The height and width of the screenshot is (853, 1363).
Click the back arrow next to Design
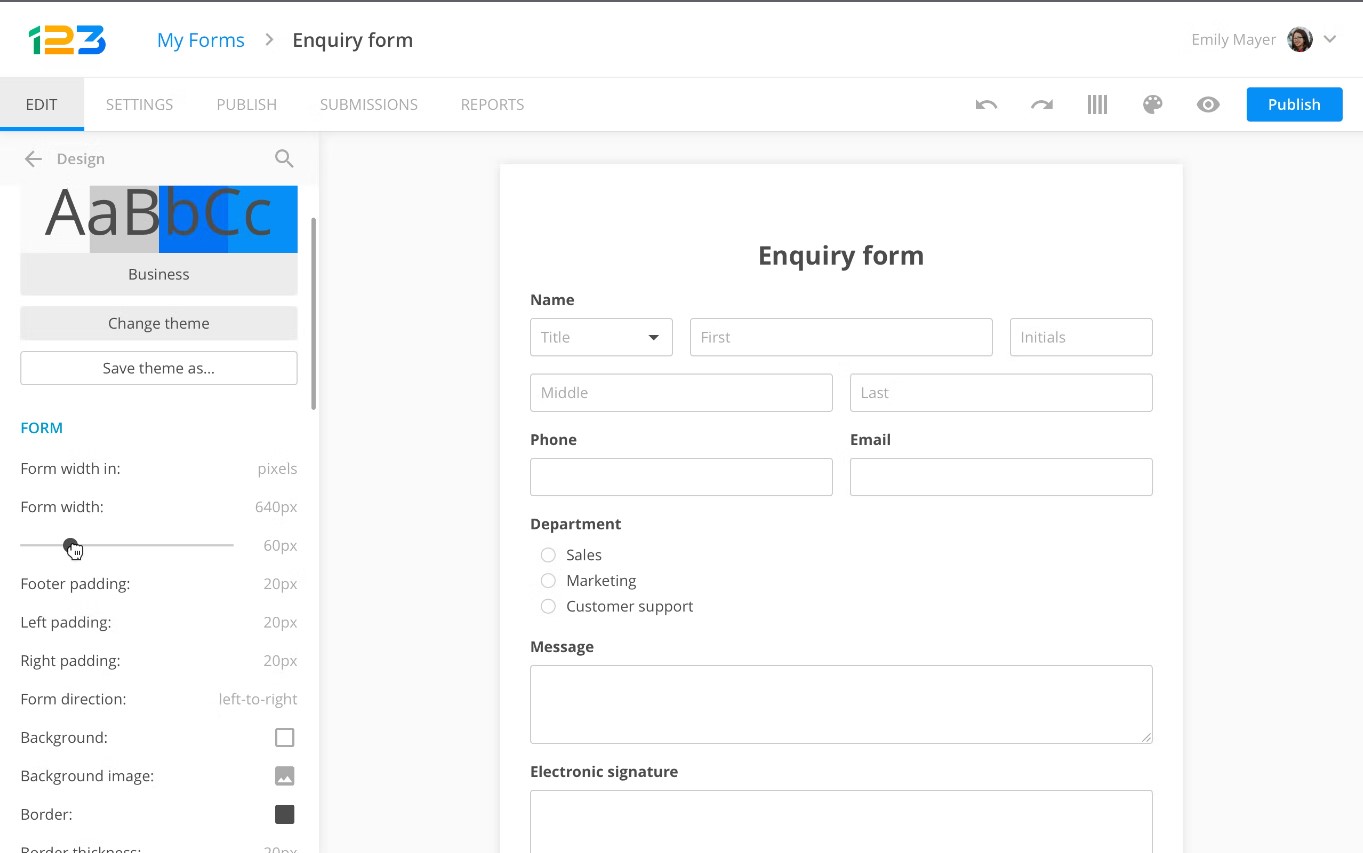pyautogui.click(x=32, y=158)
